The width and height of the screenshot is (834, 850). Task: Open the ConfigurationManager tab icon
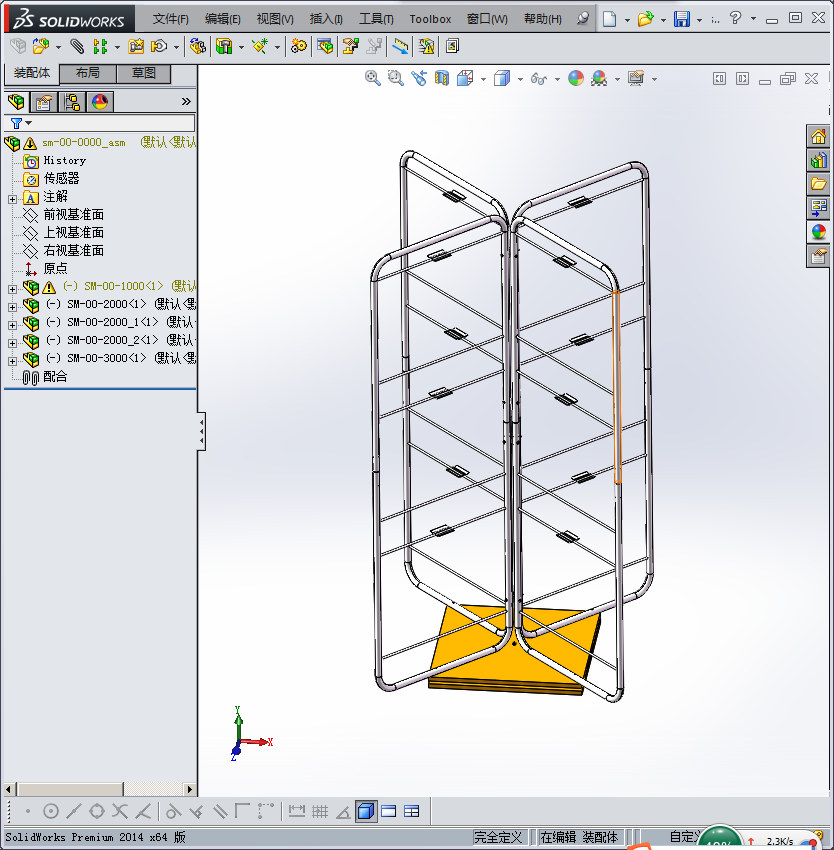(x=72, y=101)
